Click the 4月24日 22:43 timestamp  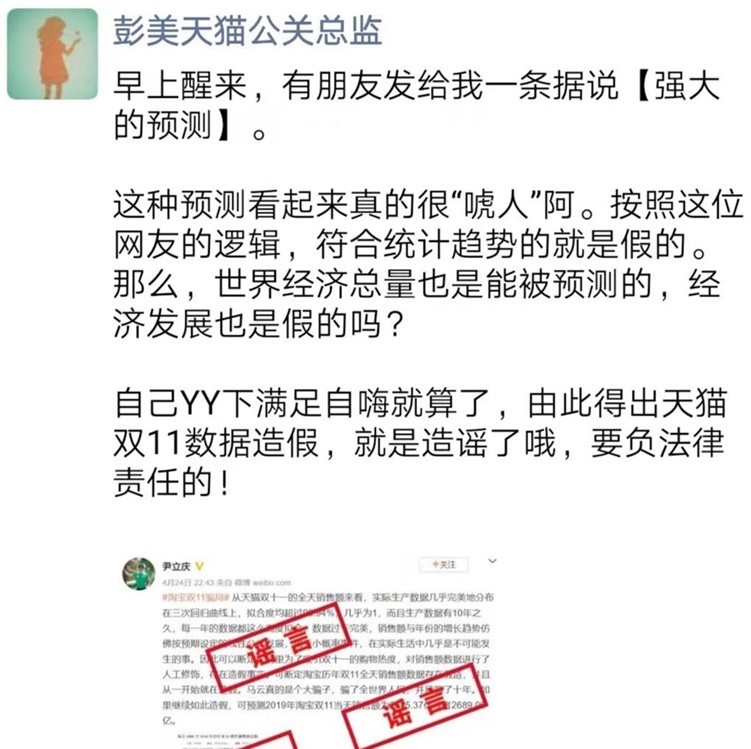(x=187, y=582)
